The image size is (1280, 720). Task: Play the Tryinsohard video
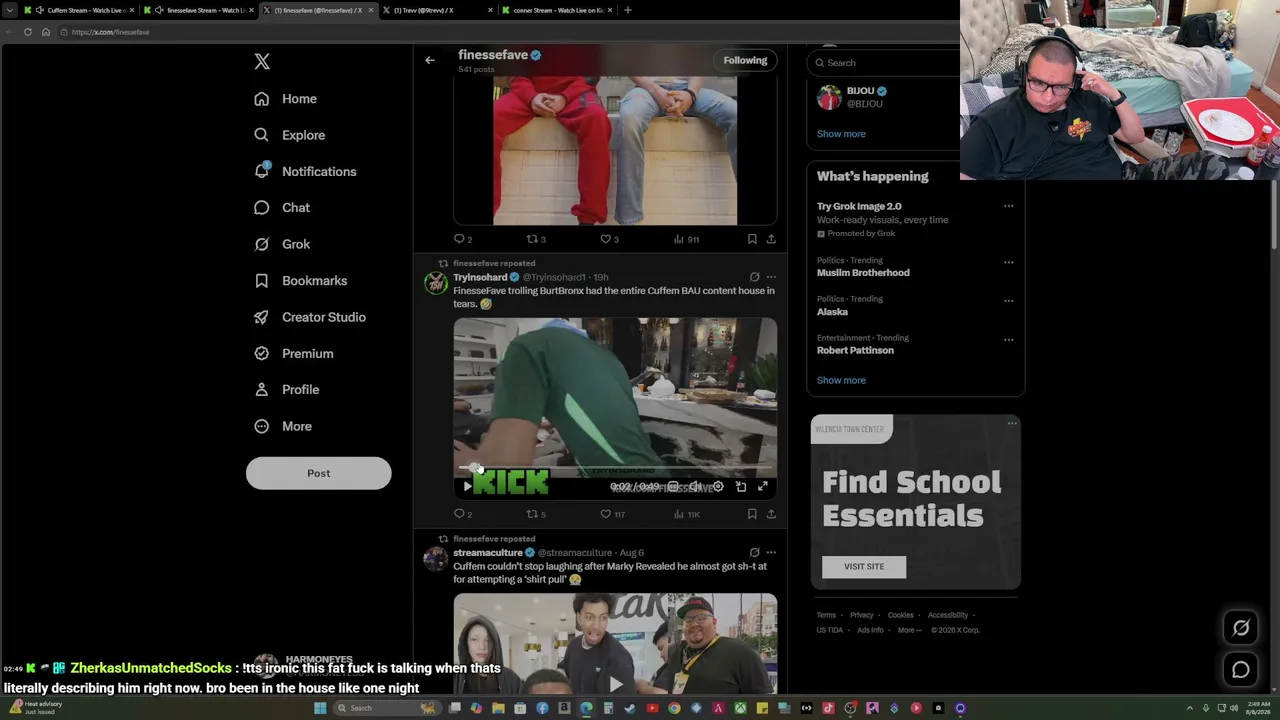(467, 487)
